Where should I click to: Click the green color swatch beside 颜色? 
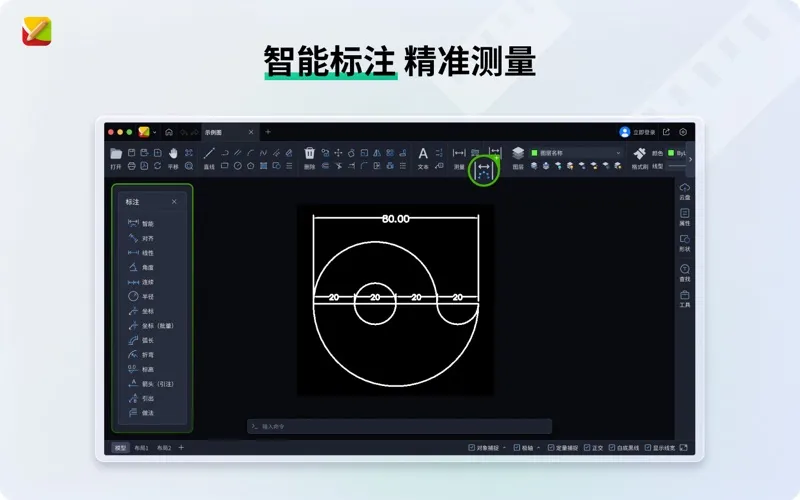[x=671, y=153]
